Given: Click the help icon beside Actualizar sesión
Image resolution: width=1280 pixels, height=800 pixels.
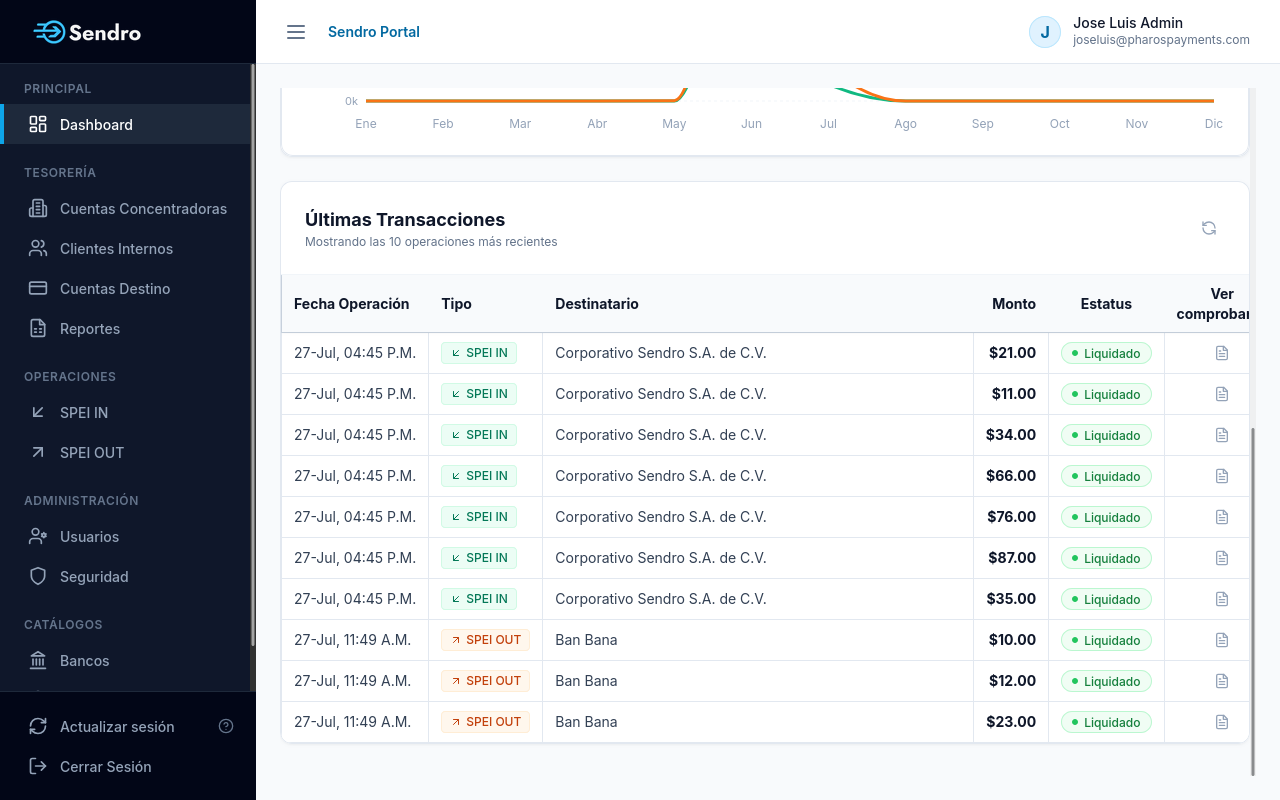Looking at the screenshot, I should click(226, 726).
